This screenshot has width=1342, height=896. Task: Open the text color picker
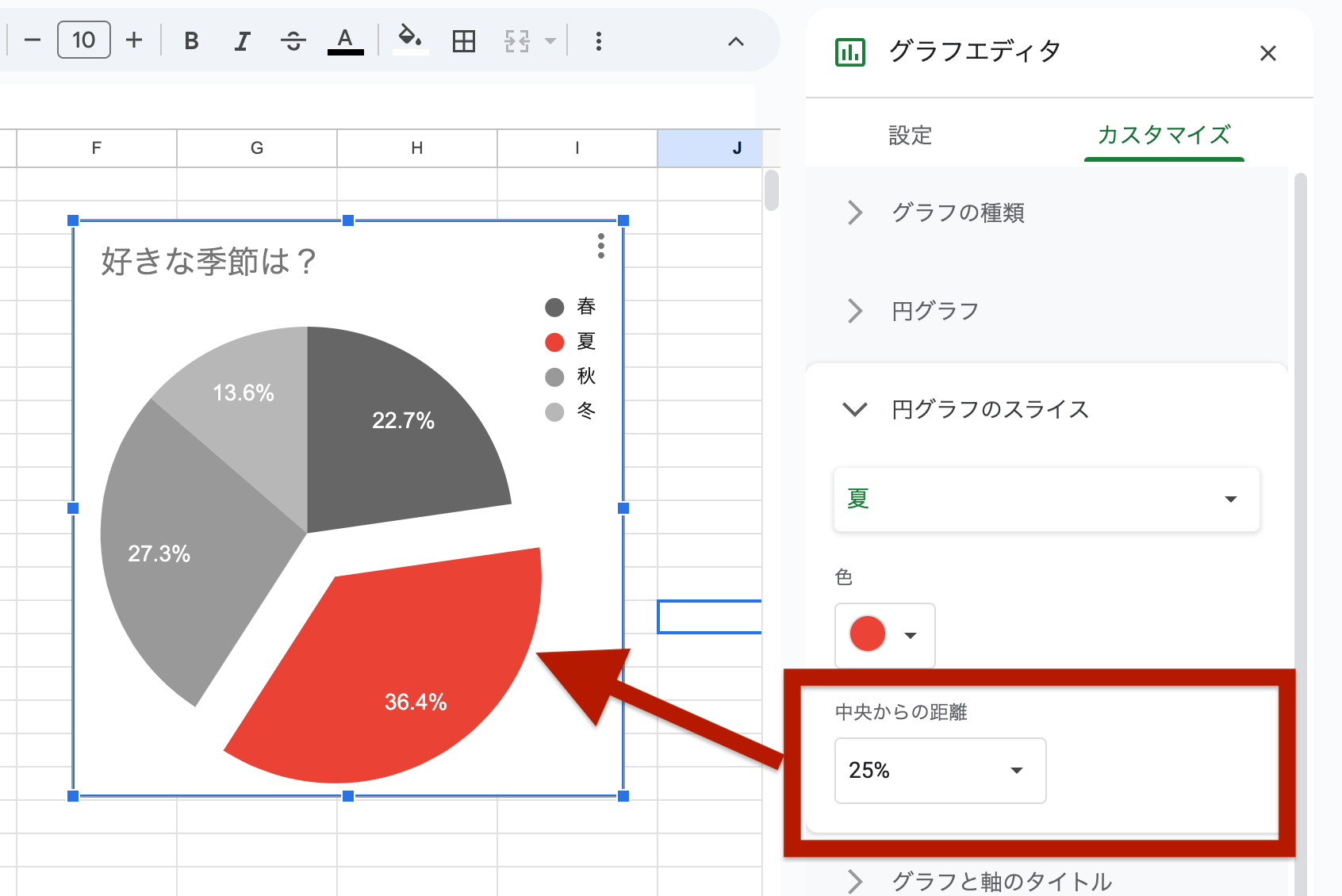click(345, 41)
